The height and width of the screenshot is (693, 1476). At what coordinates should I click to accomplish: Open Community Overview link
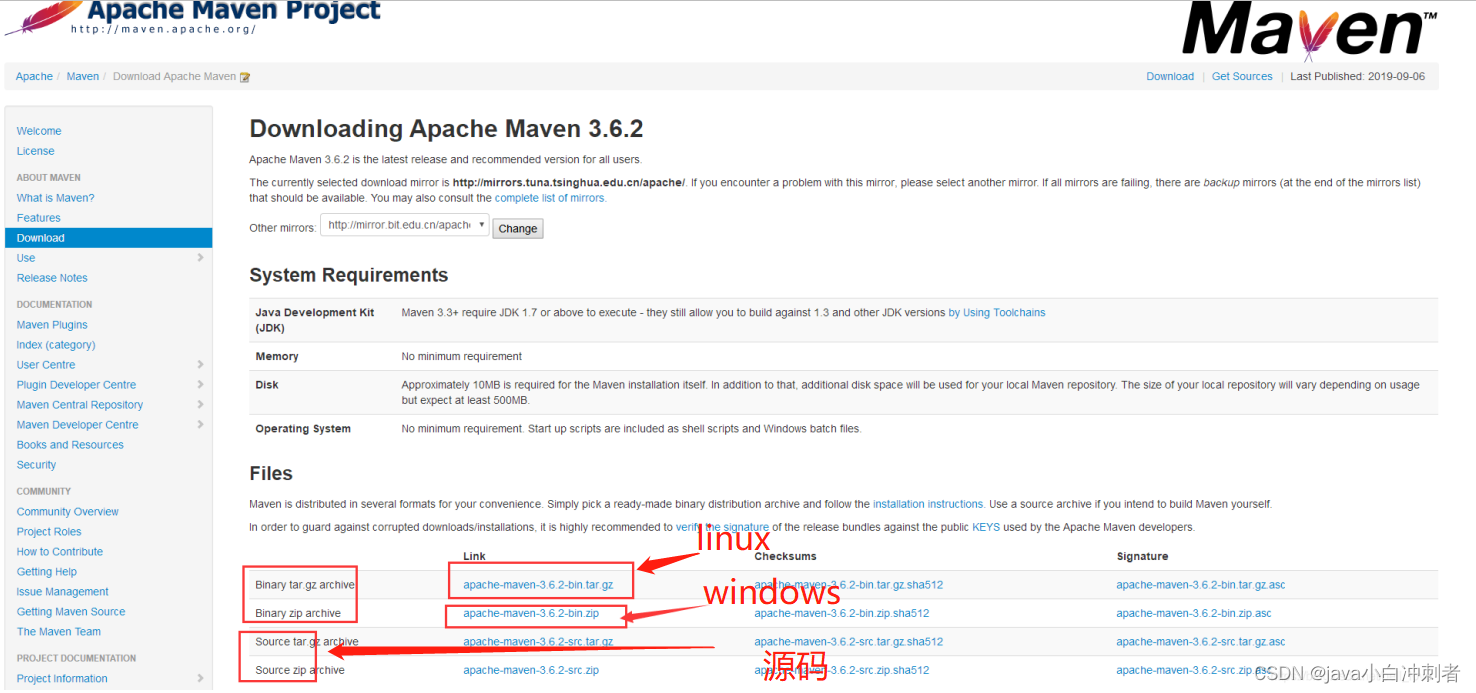(x=68, y=512)
